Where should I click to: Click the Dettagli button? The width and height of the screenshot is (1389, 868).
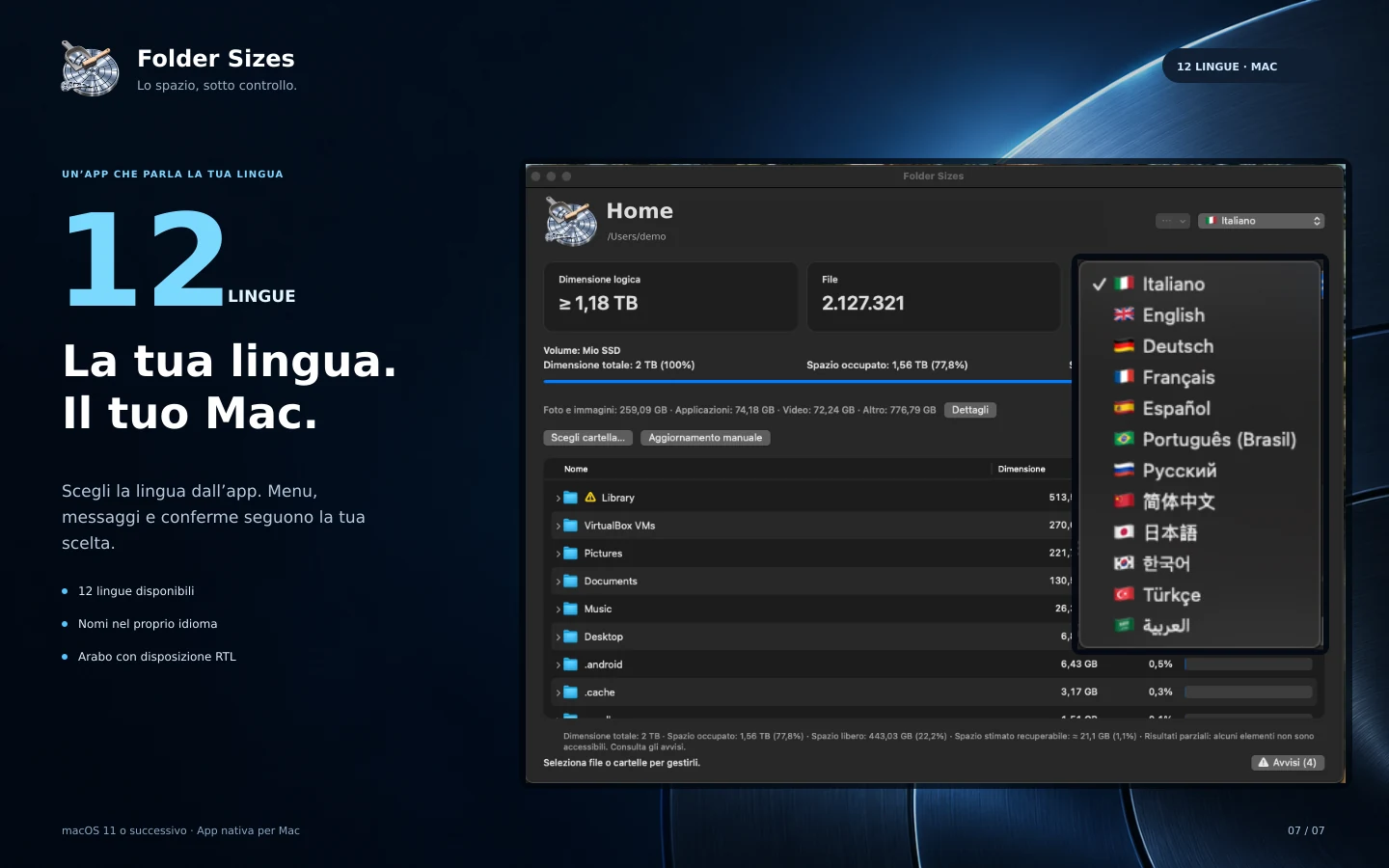[970, 410]
